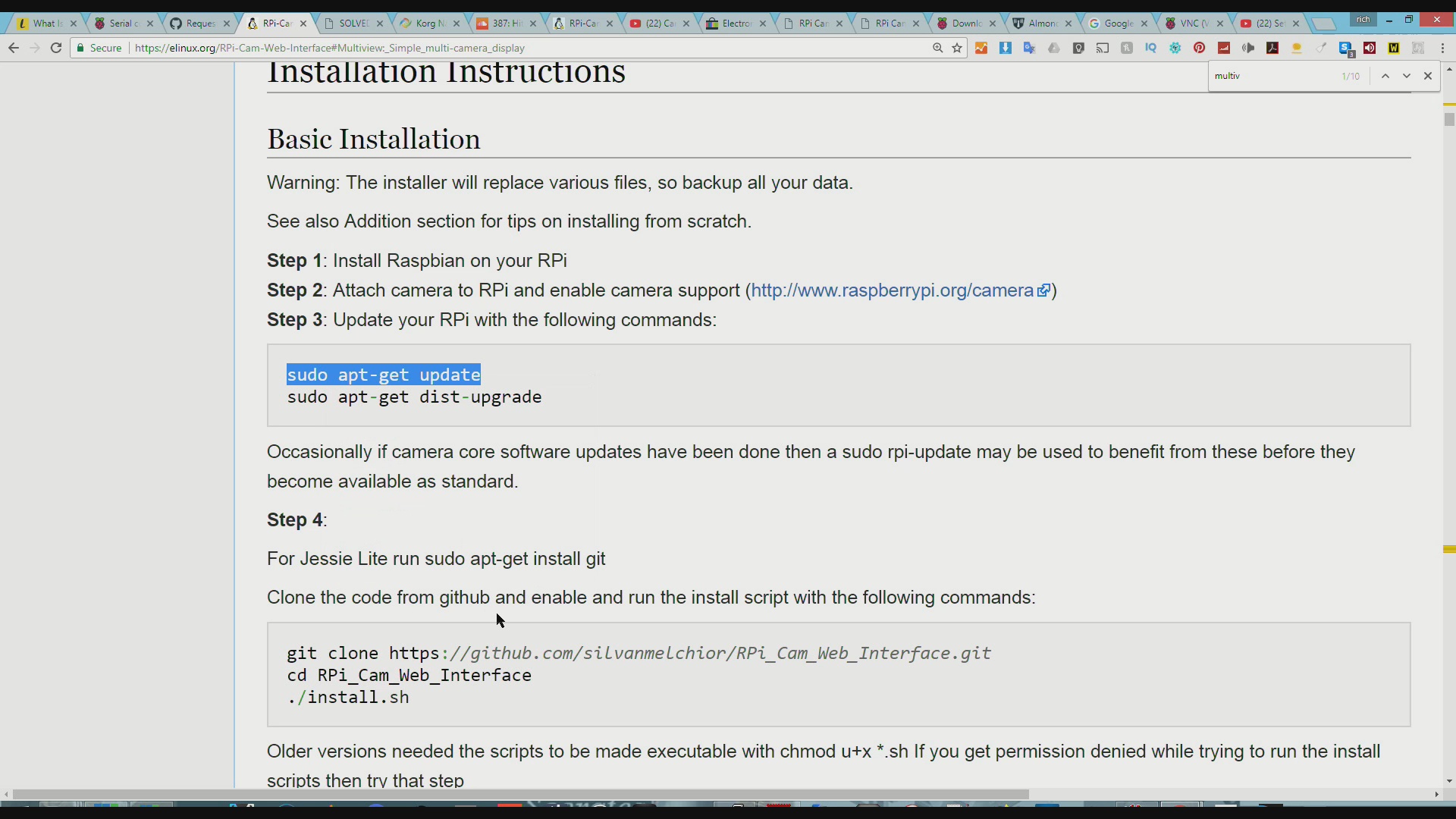Image resolution: width=1456 pixels, height=819 pixels.
Task: Click the 'Basic Installation' heading
Action: pyautogui.click(x=374, y=140)
